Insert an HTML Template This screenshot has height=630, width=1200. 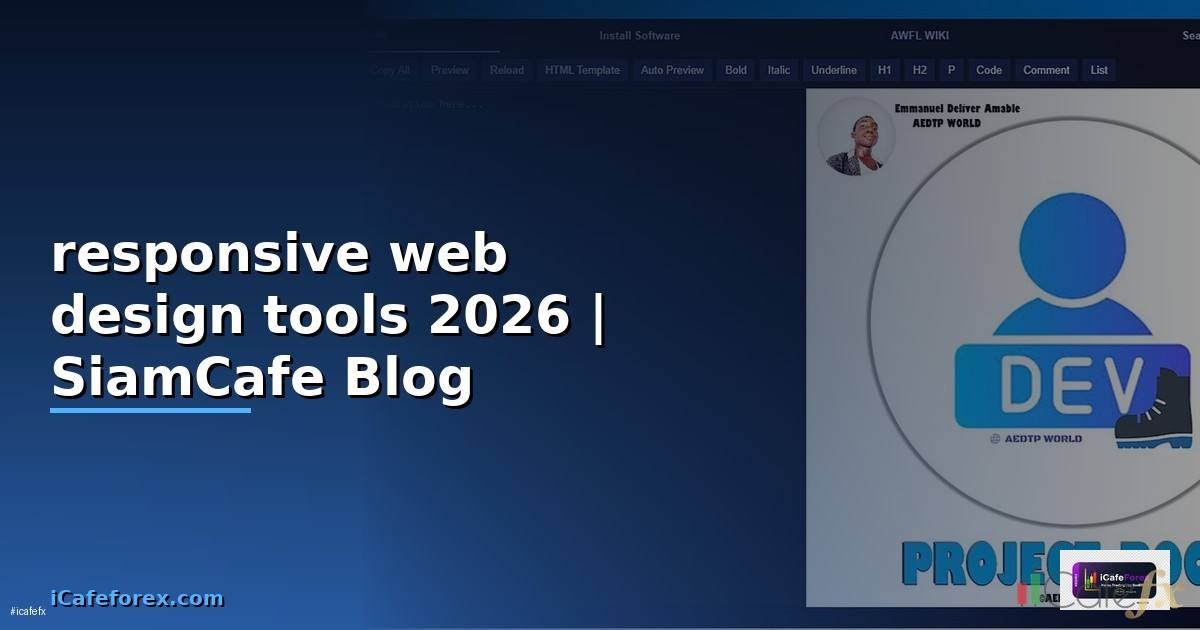coord(582,70)
